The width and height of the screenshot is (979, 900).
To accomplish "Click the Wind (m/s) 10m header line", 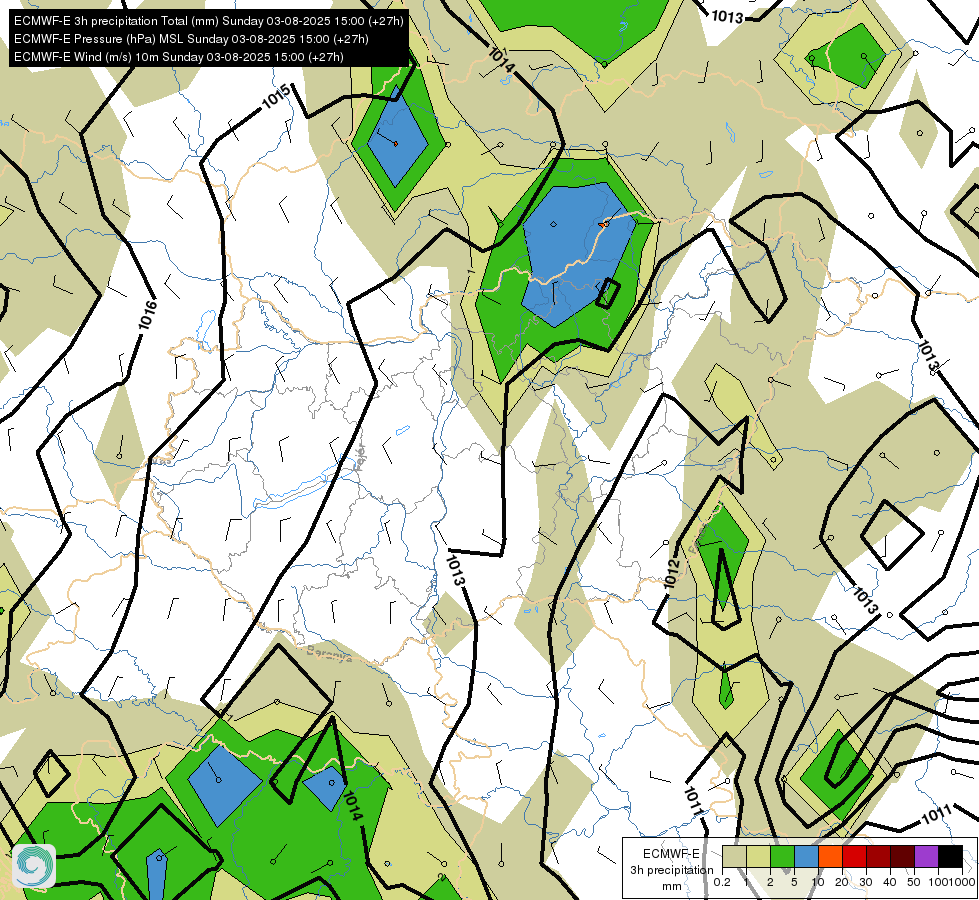I will click(x=179, y=57).
